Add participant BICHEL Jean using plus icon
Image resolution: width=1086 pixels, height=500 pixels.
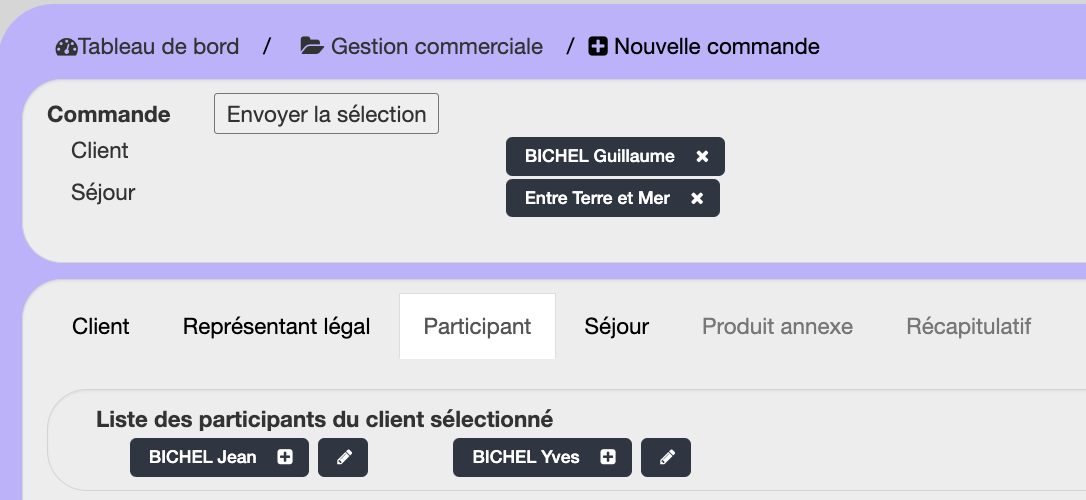click(285, 457)
